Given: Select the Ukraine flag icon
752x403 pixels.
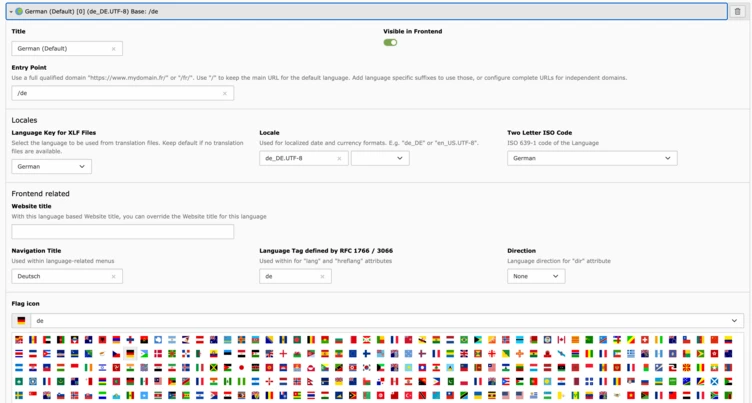Looking at the screenshot, I should pyautogui.click(x=478, y=395).
